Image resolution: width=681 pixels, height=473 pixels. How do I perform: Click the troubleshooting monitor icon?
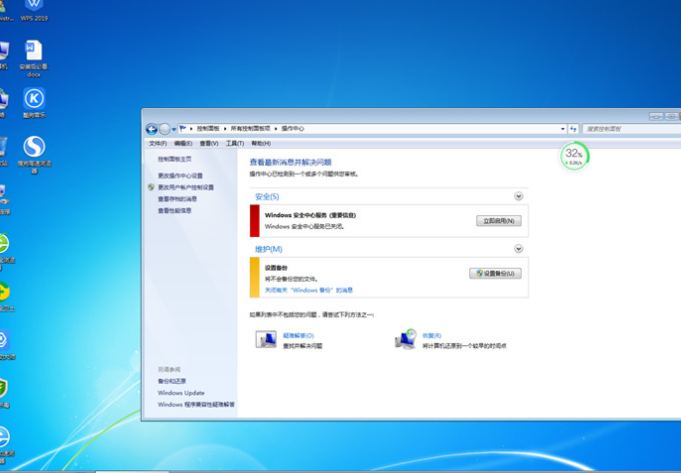click(x=266, y=339)
